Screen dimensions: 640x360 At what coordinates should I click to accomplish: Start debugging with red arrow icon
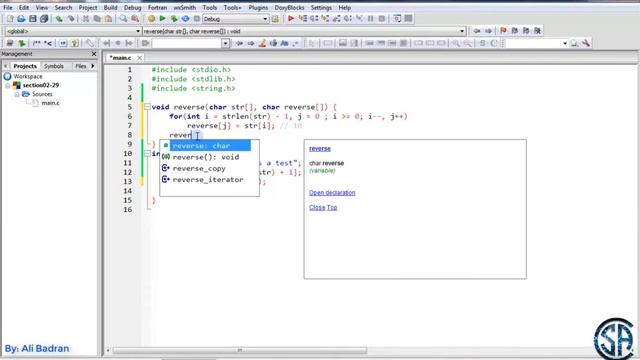pyautogui.click(x=291, y=19)
